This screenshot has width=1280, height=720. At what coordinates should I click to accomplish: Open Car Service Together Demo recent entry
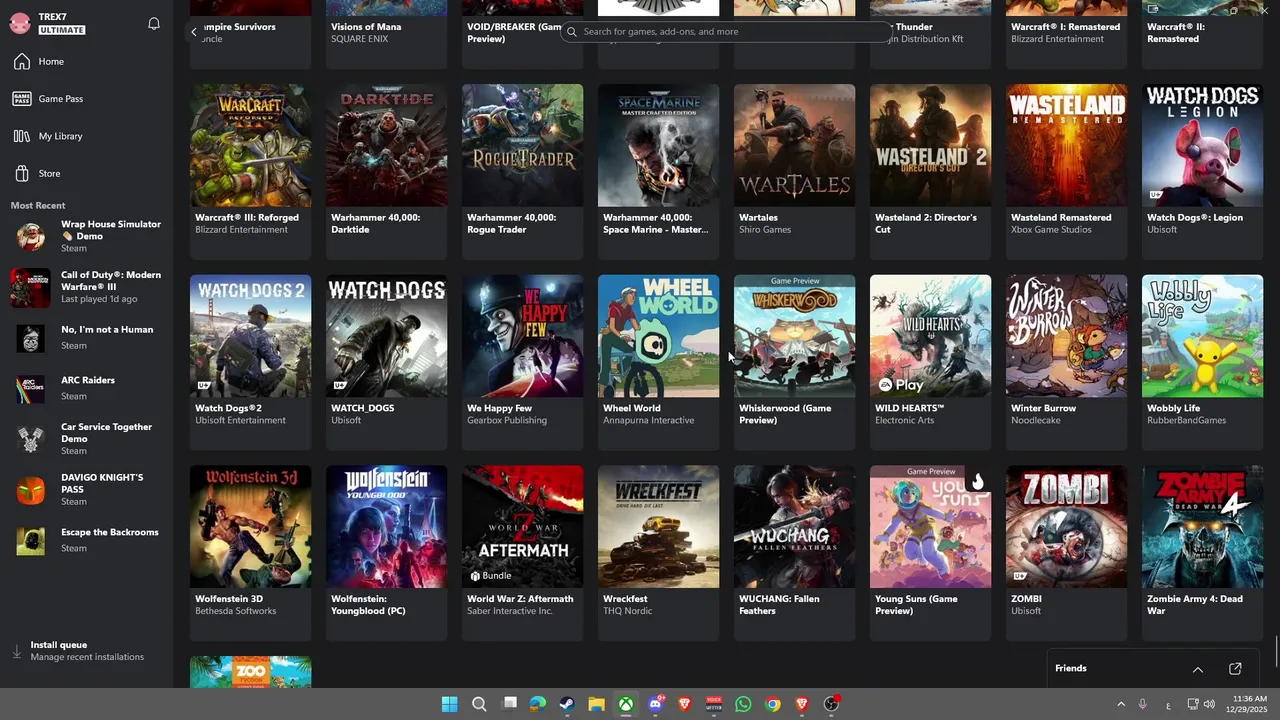point(86,438)
